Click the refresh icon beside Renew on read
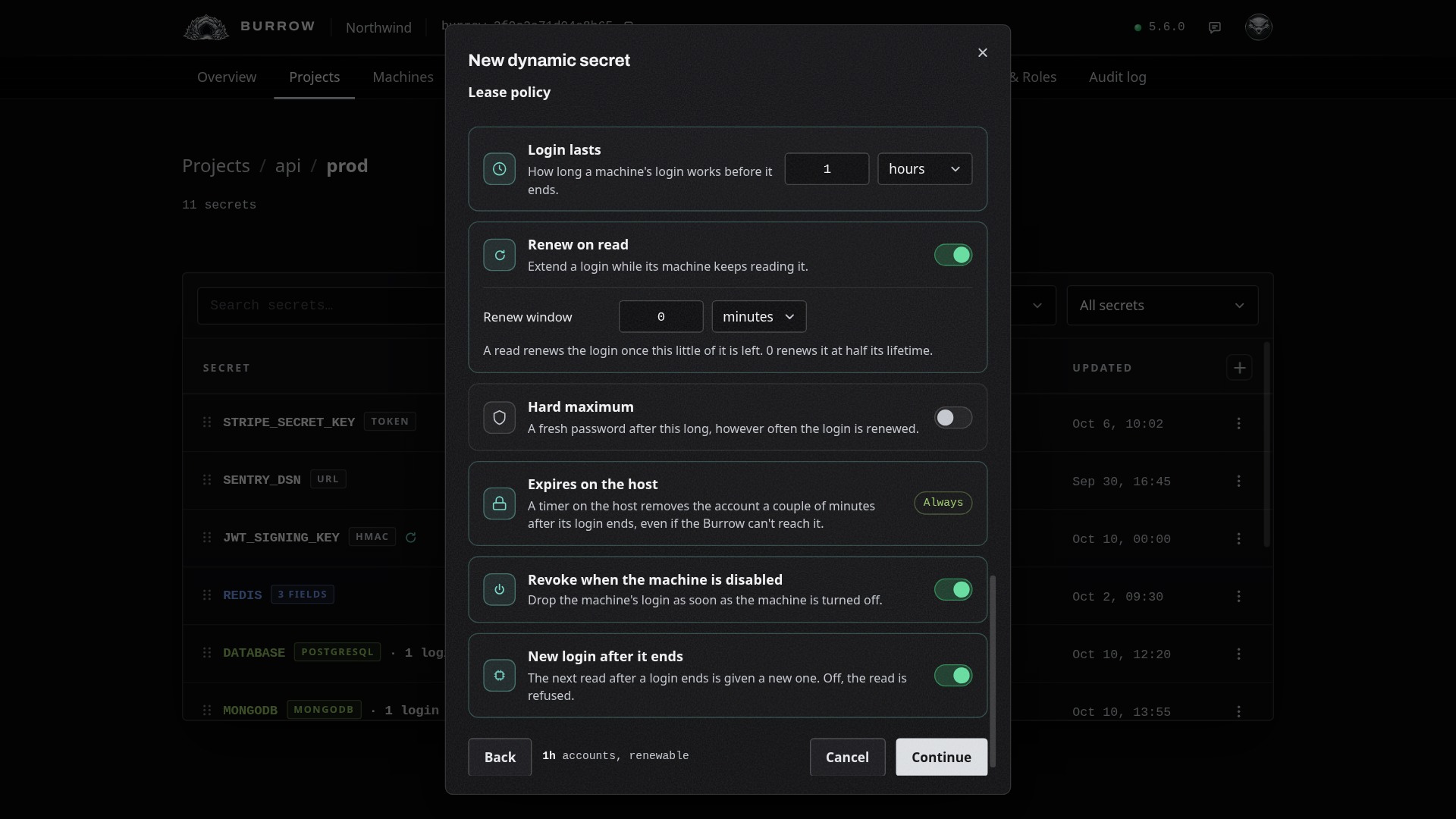The height and width of the screenshot is (819, 1456). 499,256
